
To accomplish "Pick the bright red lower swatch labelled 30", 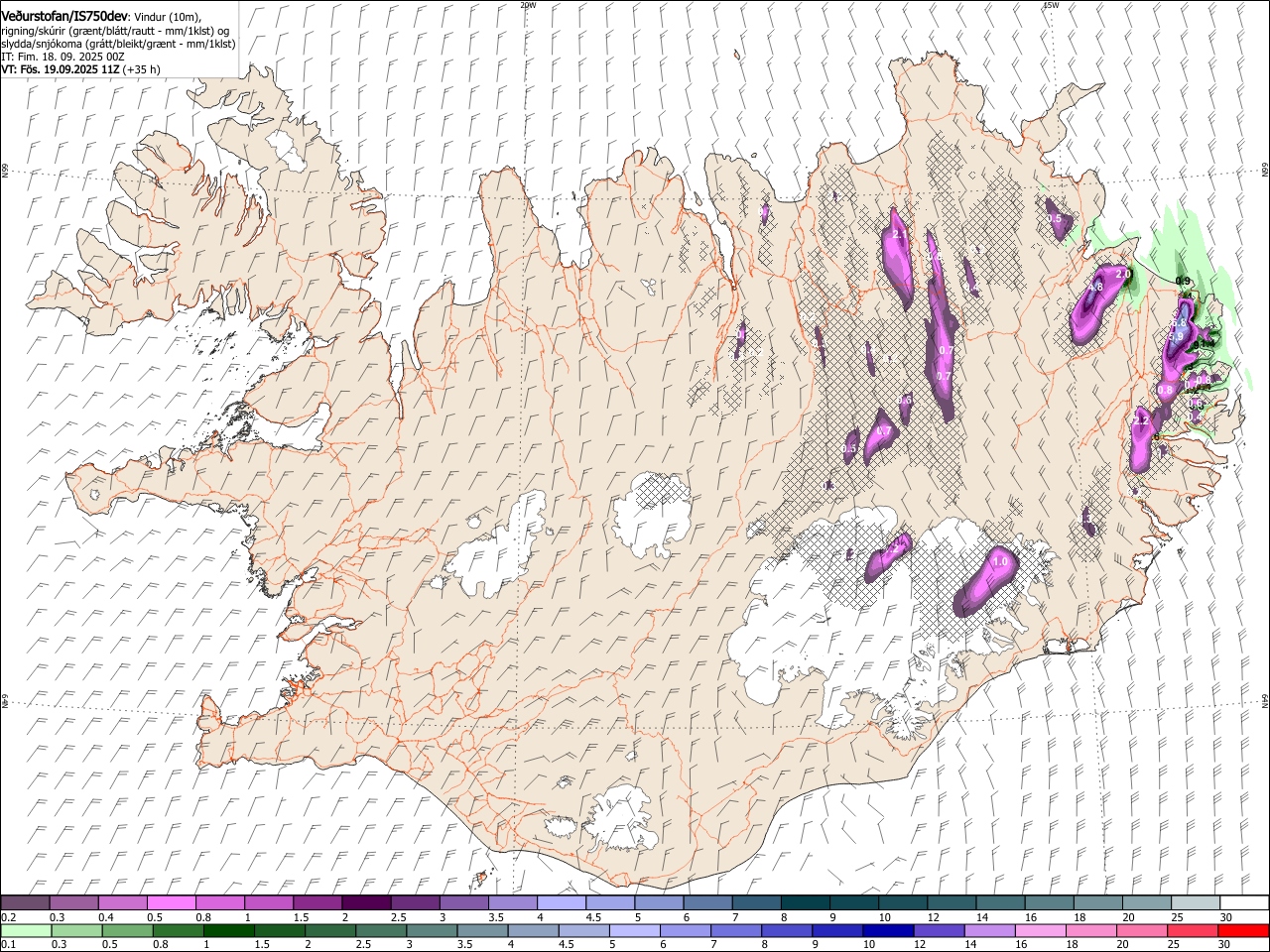I will (1243, 930).
